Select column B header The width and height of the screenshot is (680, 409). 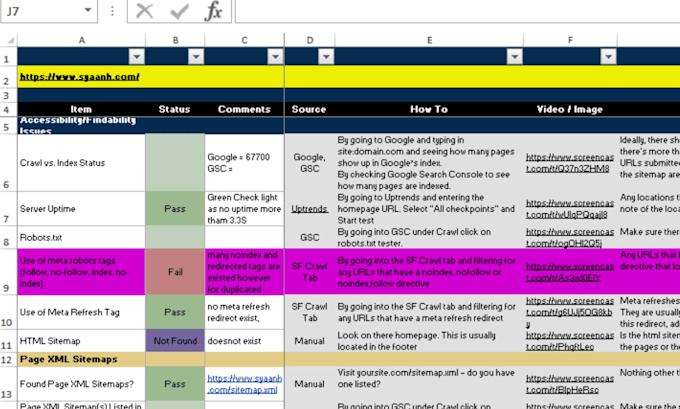point(175,40)
